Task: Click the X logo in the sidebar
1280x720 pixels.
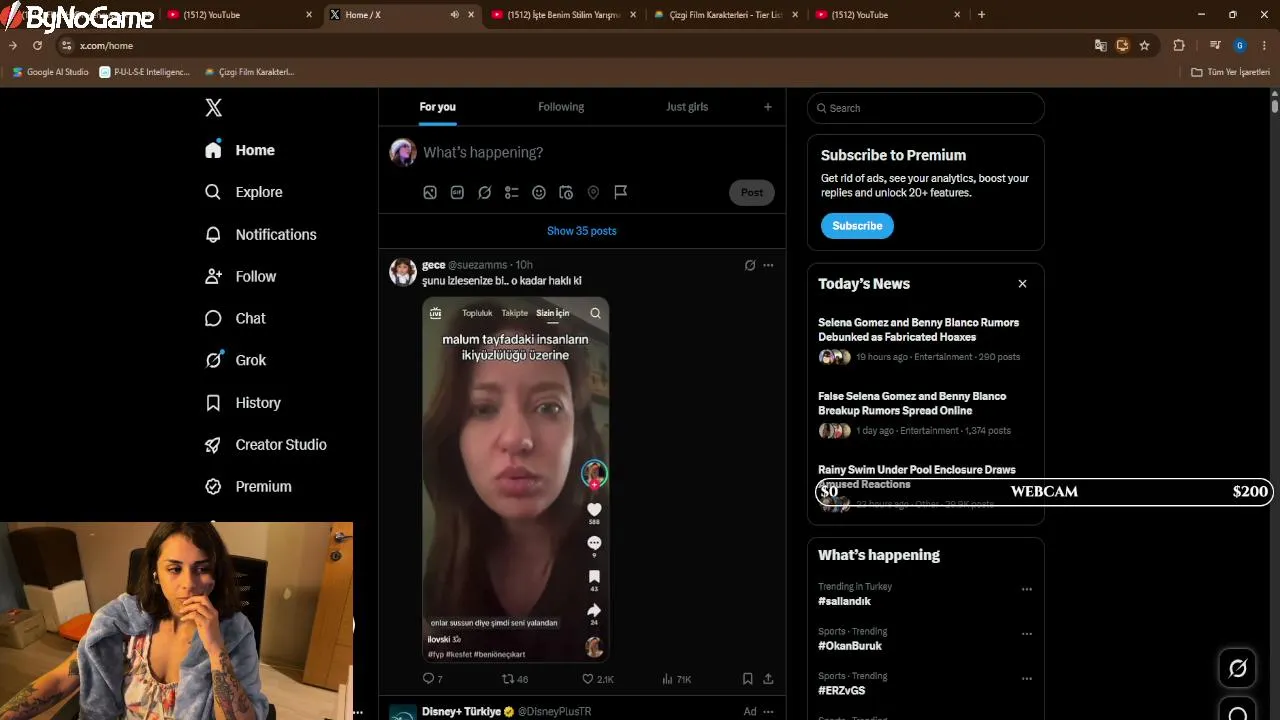Action: coord(214,108)
